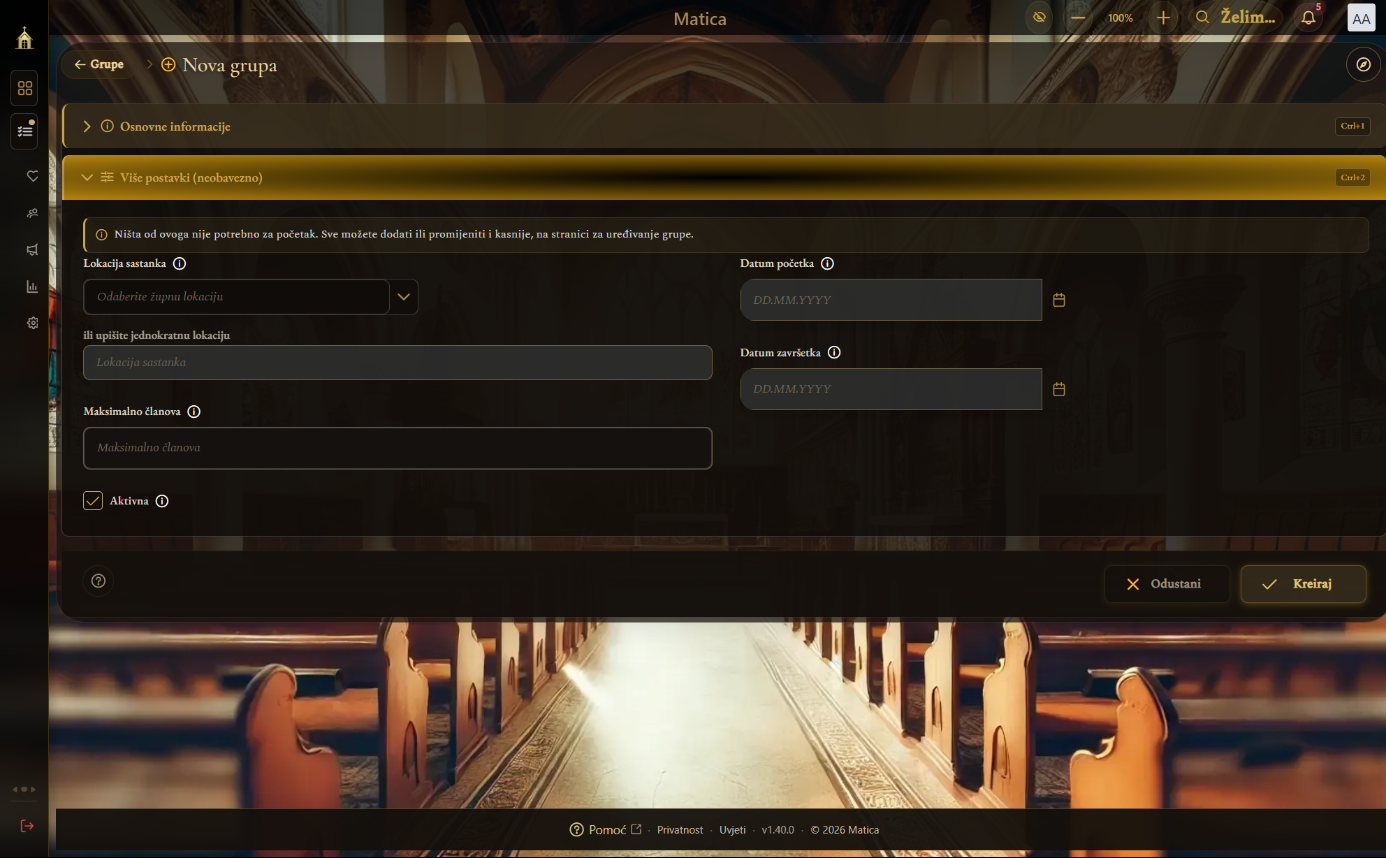Open the župna lokacija dropdown arrow
The height and width of the screenshot is (858, 1386).
click(x=404, y=297)
